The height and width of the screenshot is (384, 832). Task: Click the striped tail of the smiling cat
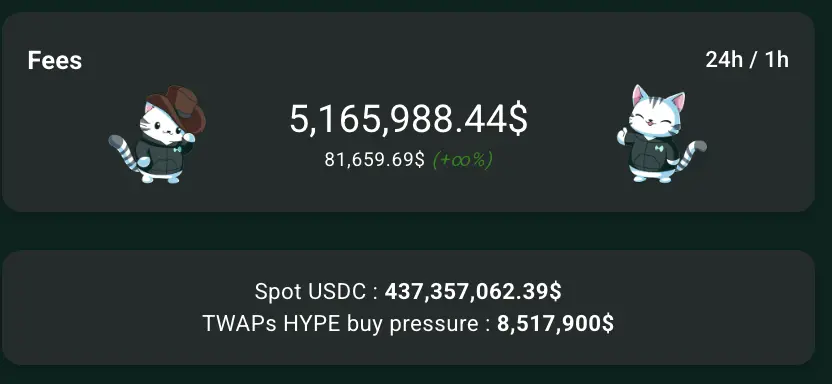tap(692, 154)
